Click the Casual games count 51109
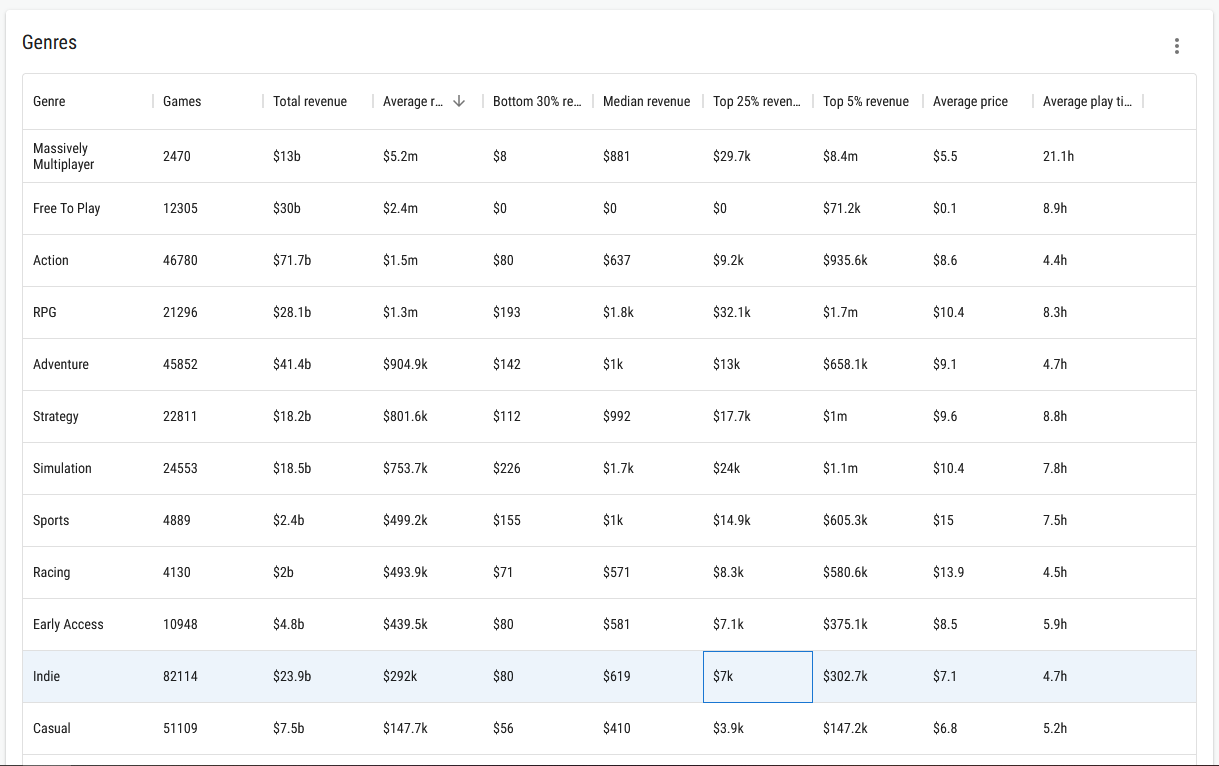 pos(180,728)
